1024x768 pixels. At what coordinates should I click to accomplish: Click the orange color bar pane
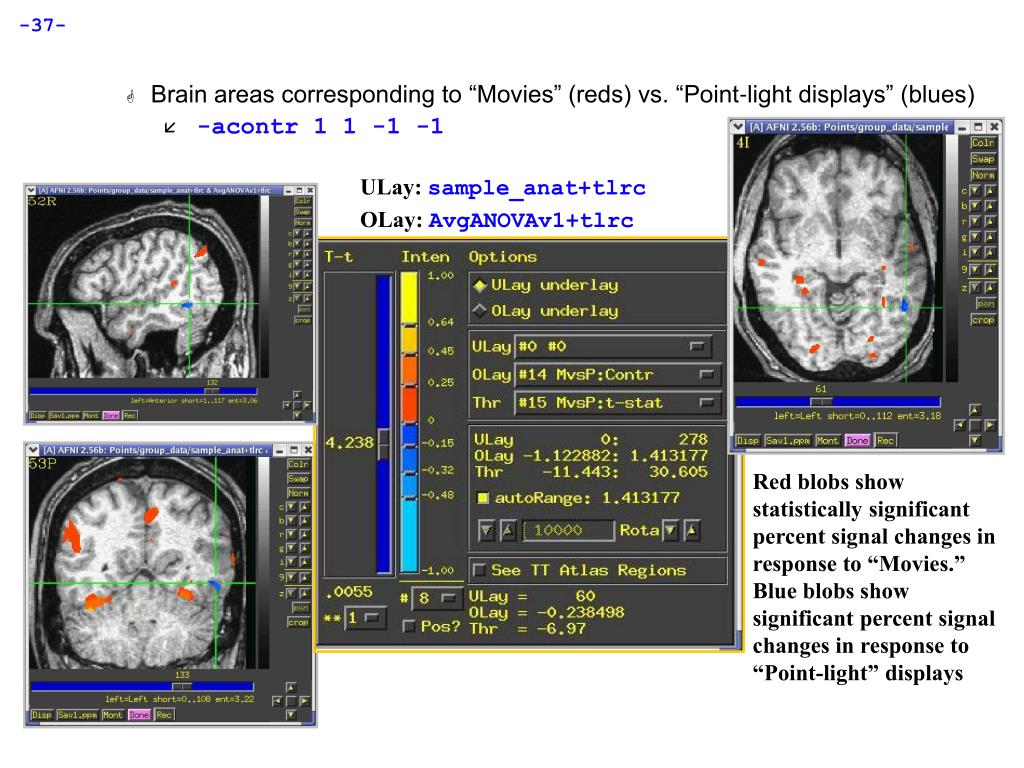pos(409,370)
